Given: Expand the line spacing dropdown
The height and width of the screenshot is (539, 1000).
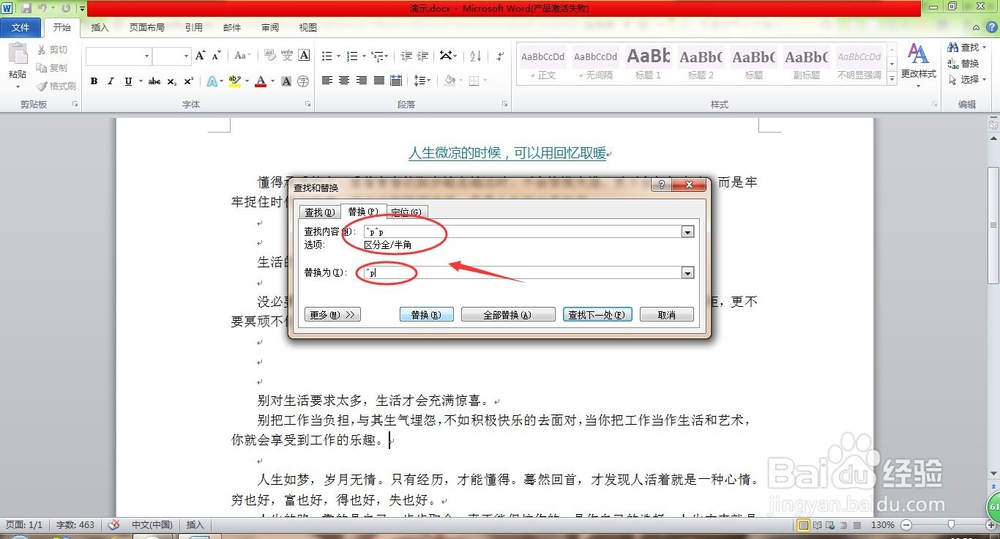Looking at the screenshot, I should pyautogui.click(x=429, y=80).
